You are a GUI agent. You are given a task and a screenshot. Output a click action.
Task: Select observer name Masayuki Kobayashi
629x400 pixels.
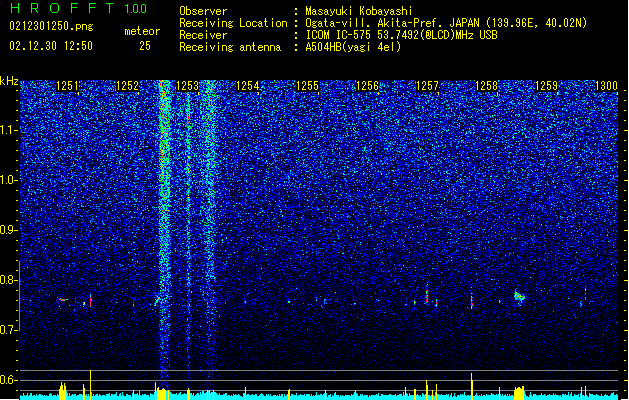click(x=359, y=11)
